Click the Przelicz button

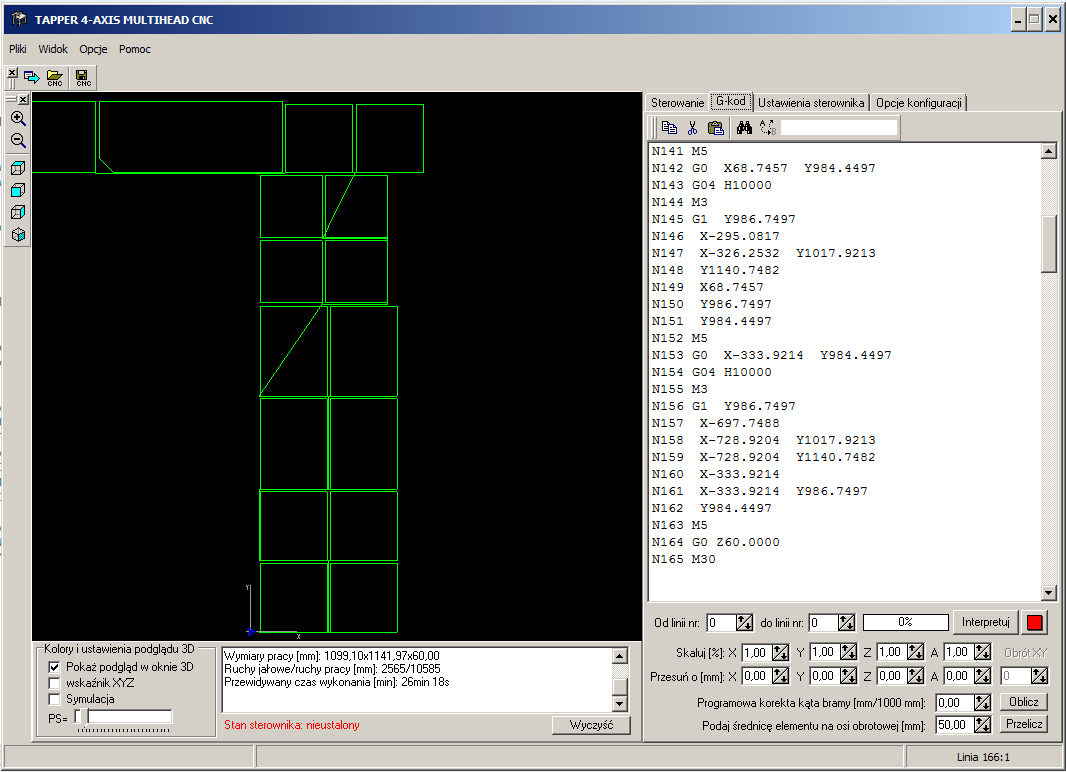1023,724
